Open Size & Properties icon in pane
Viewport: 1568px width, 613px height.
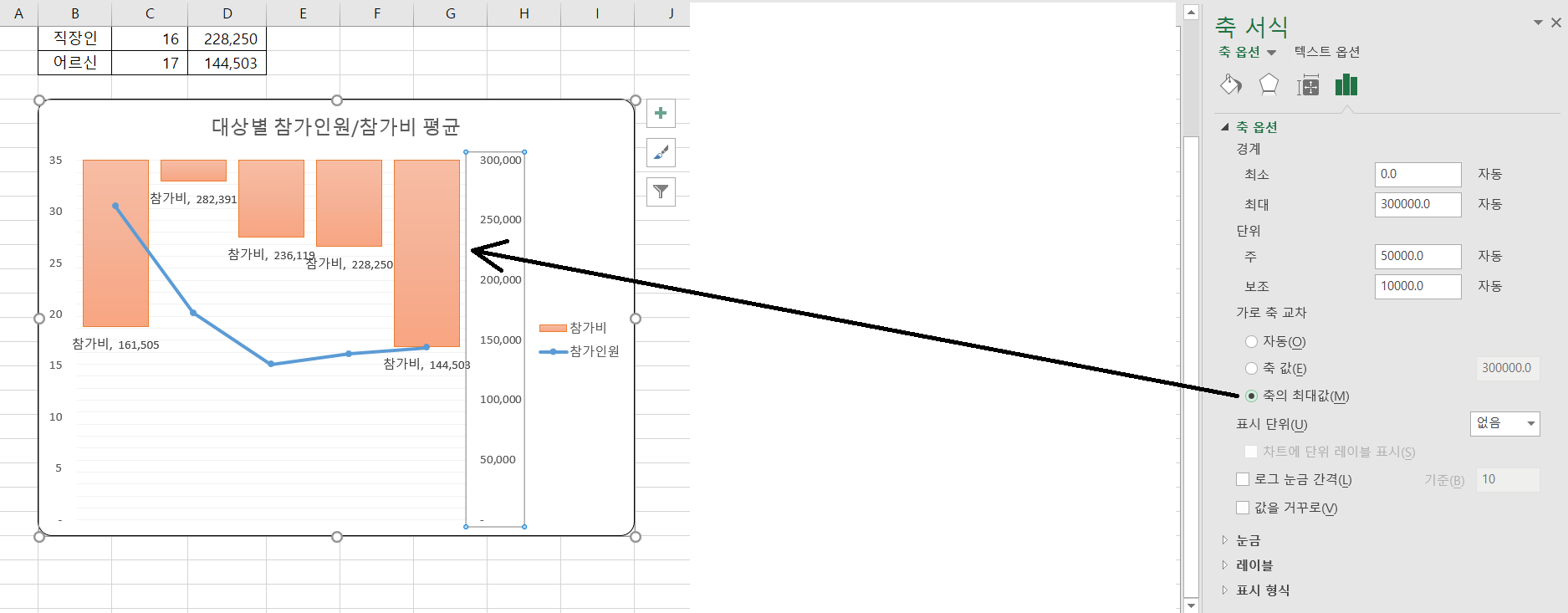click(x=1307, y=84)
